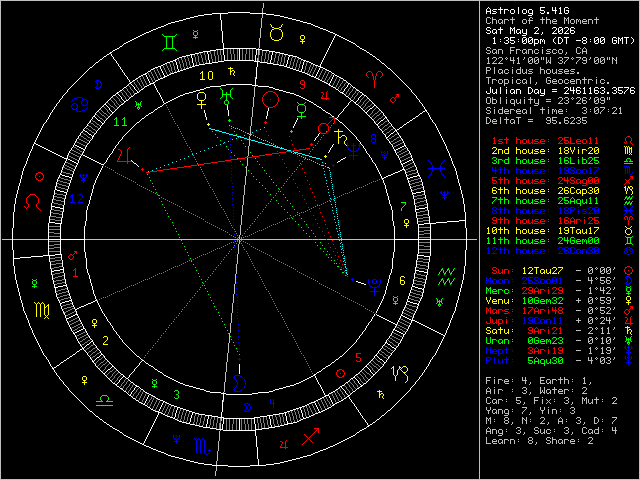Click the Leo glyph beside the 1st house row
The image size is (640, 480).
pos(629,140)
